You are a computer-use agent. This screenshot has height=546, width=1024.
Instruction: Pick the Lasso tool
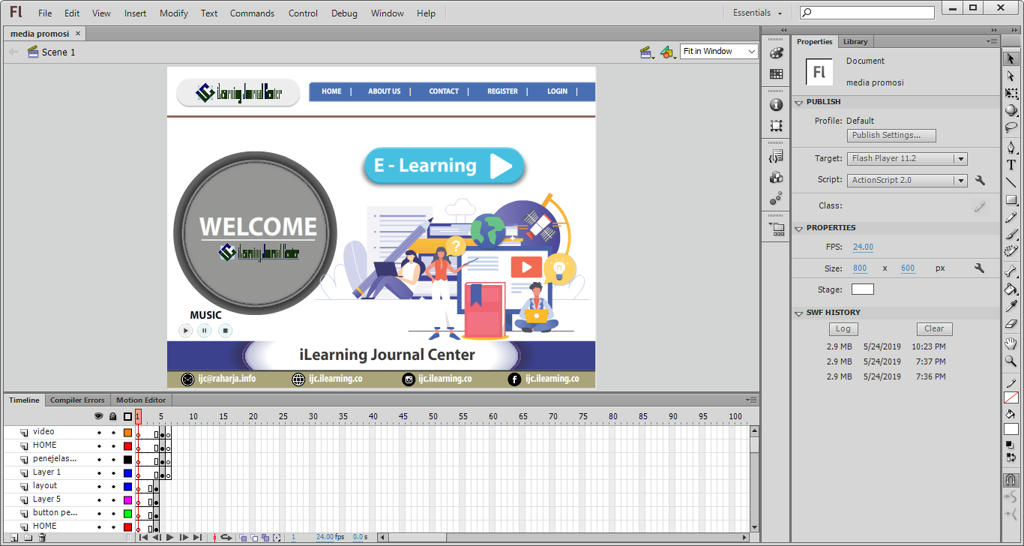pos(1011,128)
